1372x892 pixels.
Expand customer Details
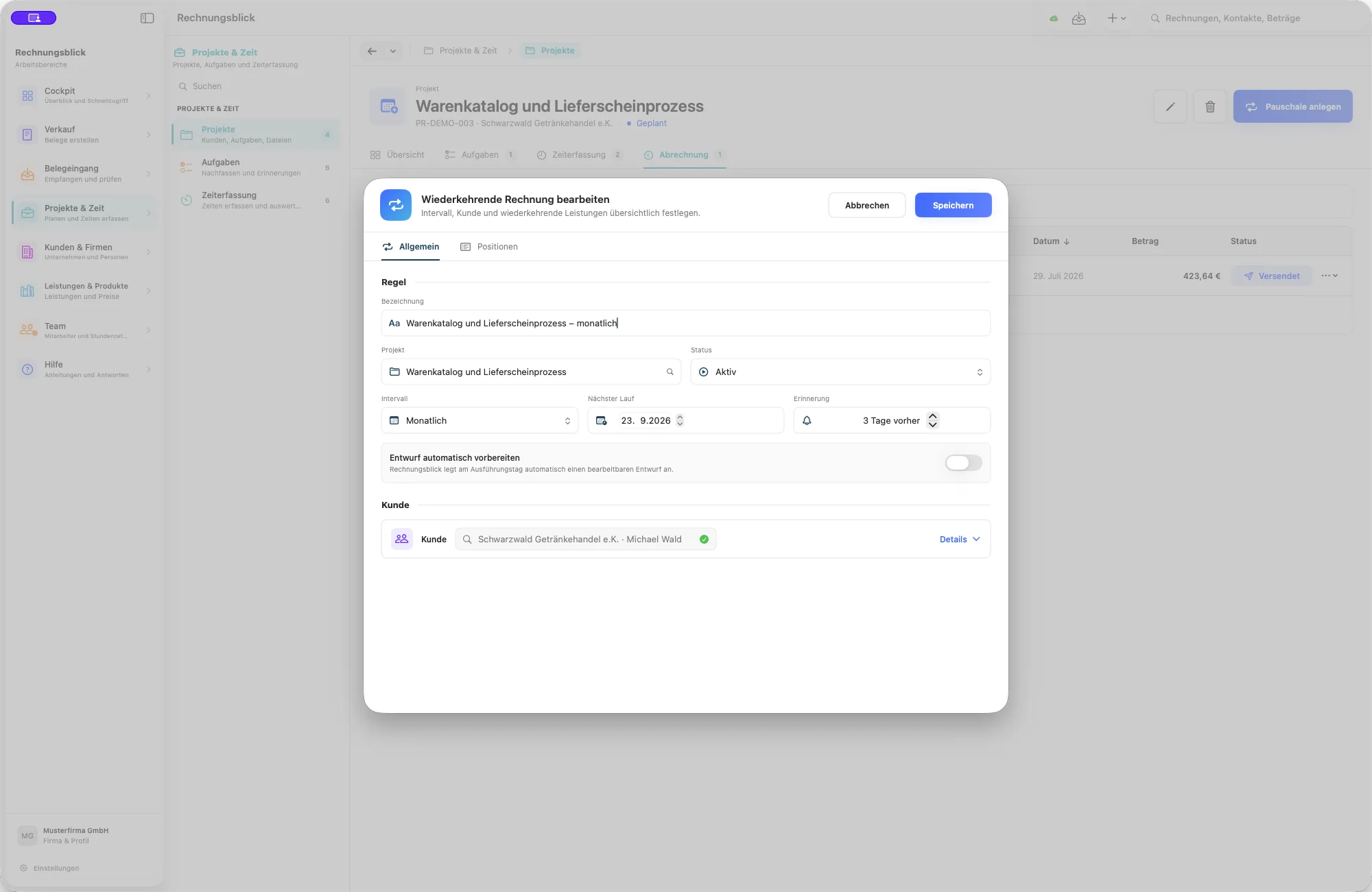[x=960, y=540]
